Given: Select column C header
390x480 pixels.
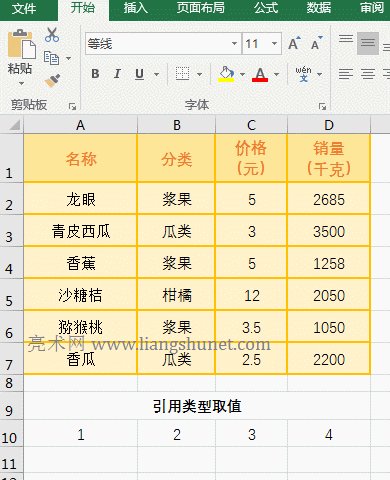Looking at the screenshot, I should tap(251, 125).
